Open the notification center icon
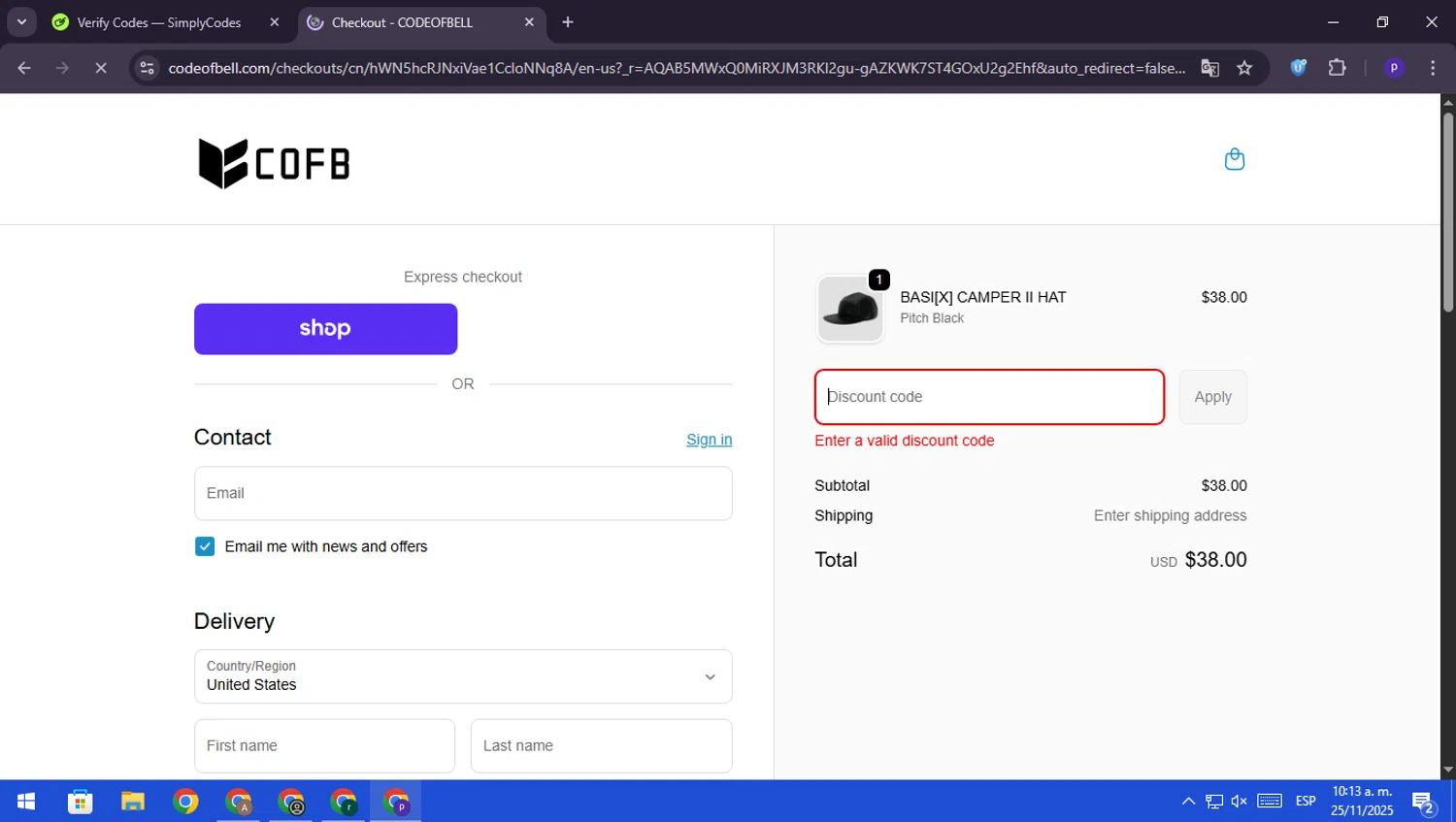Viewport: 1456px width, 822px height. 1424,803
